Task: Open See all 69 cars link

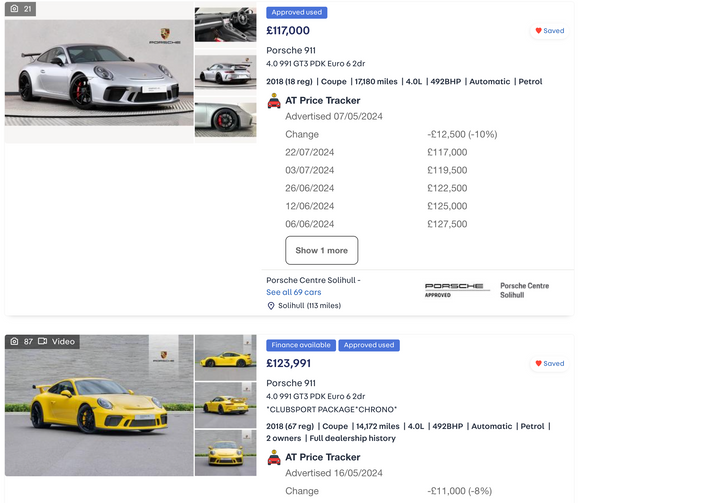Action: coord(294,292)
